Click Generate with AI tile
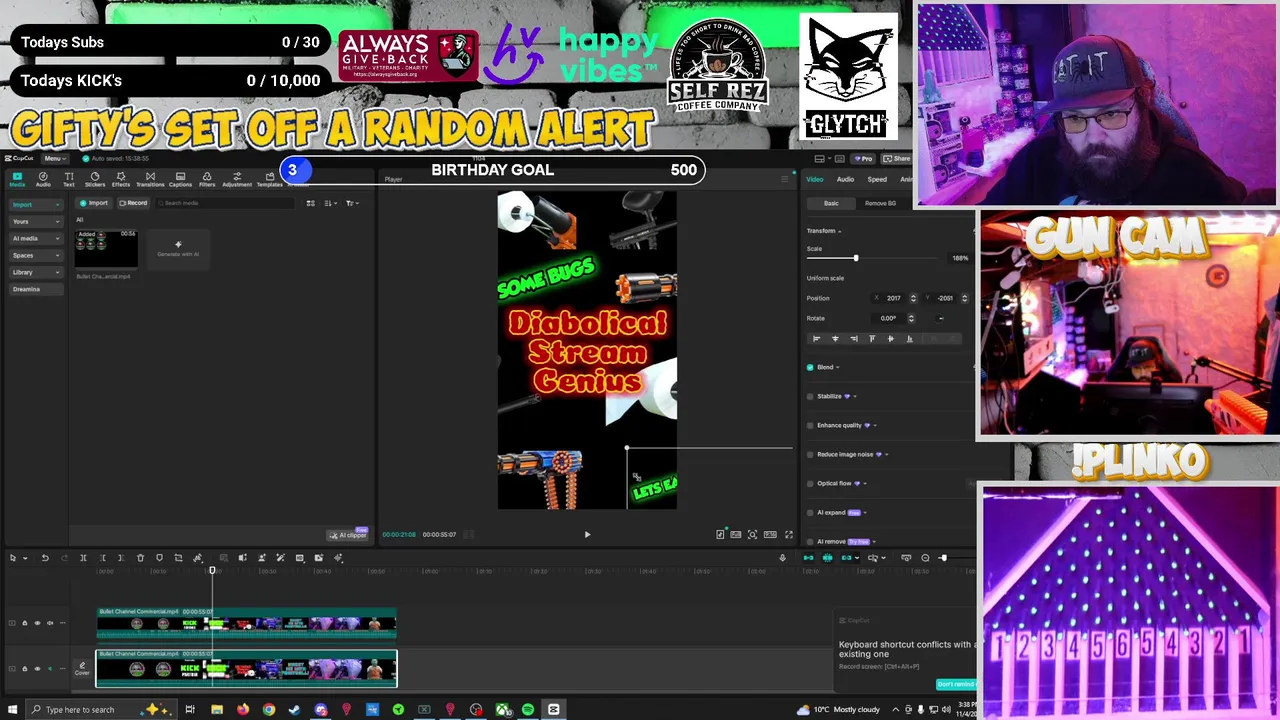Image resolution: width=1280 pixels, height=720 pixels. pyautogui.click(x=178, y=248)
